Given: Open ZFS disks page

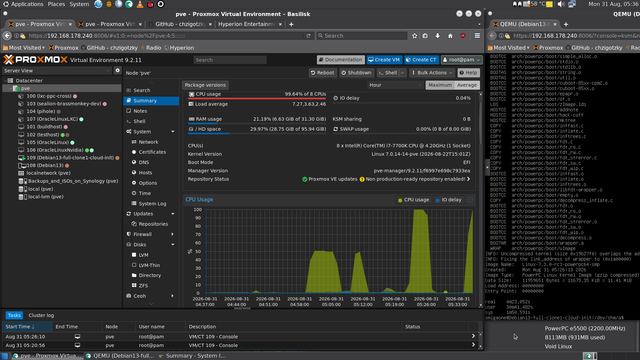Looking at the screenshot, I should click(143, 285).
